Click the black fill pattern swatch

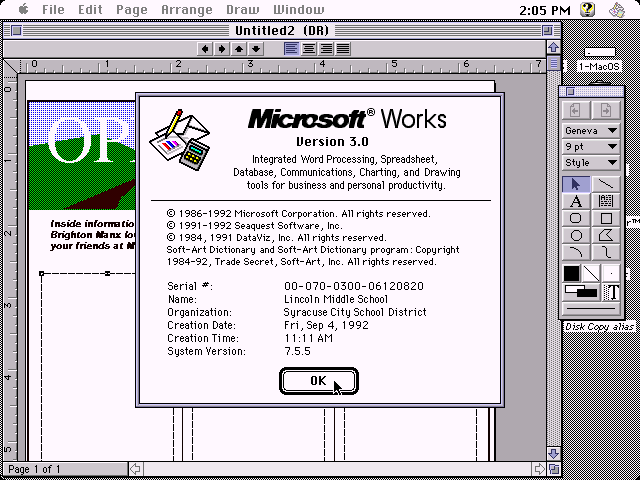tap(571, 273)
